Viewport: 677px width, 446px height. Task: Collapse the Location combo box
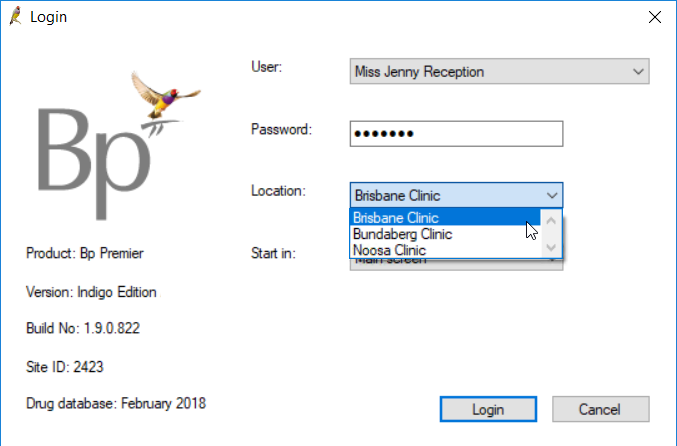click(x=552, y=196)
